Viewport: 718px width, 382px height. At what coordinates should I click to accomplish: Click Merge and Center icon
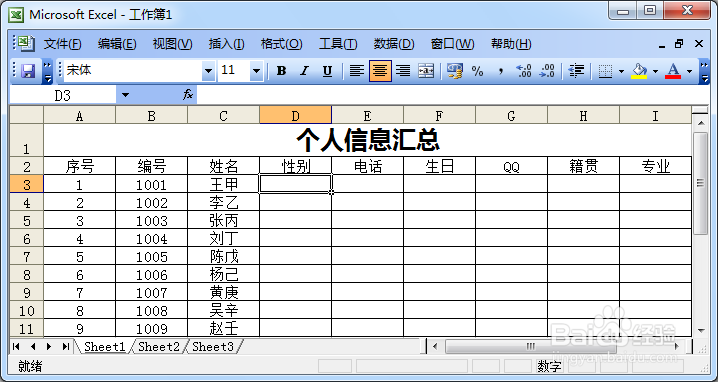pos(426,71)
